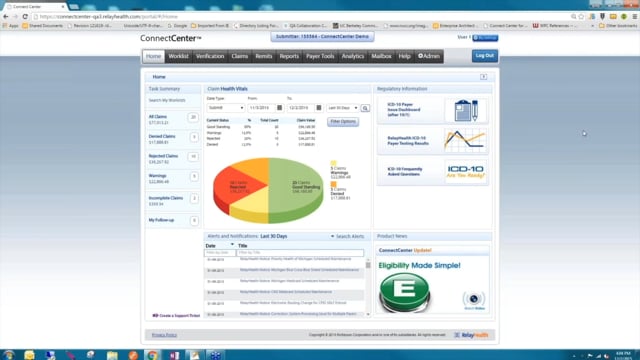The height and width of the screenshot is (360, 640).
Task: Click the From date input field
Action: [x=262, y=108]
